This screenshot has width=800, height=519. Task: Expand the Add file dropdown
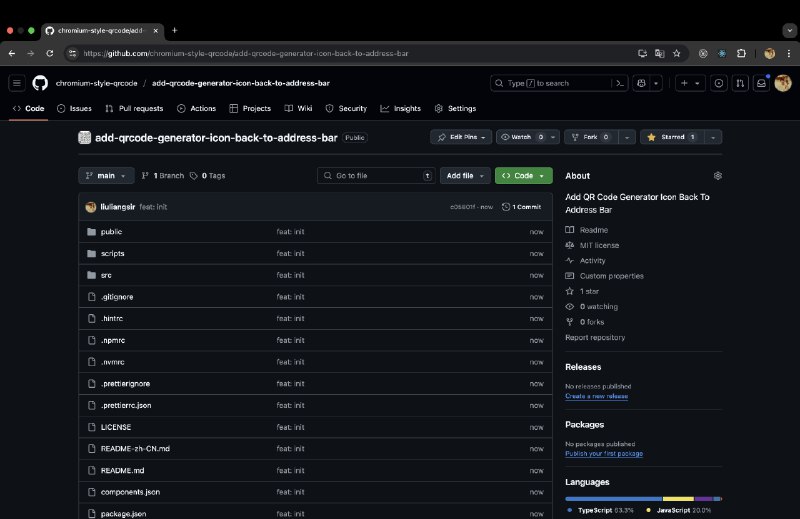point(464,175)
